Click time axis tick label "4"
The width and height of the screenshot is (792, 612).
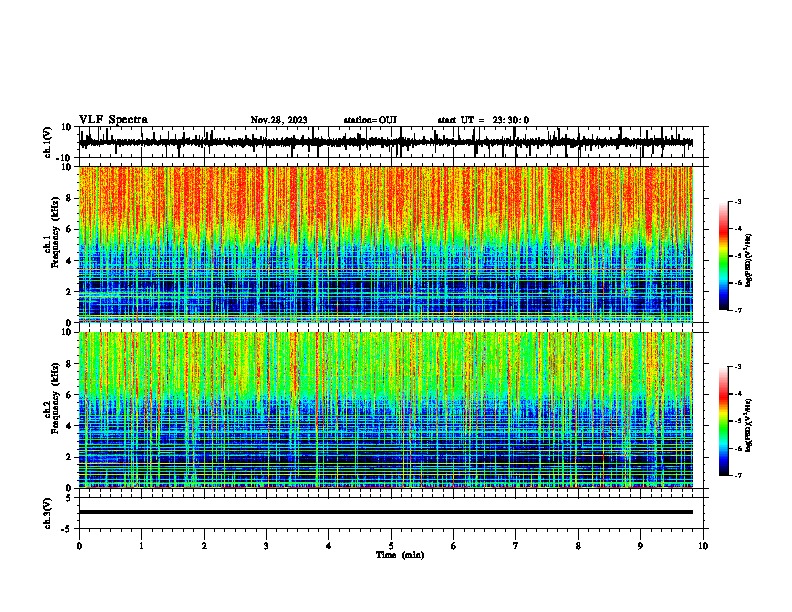click(x=329, y=546)
